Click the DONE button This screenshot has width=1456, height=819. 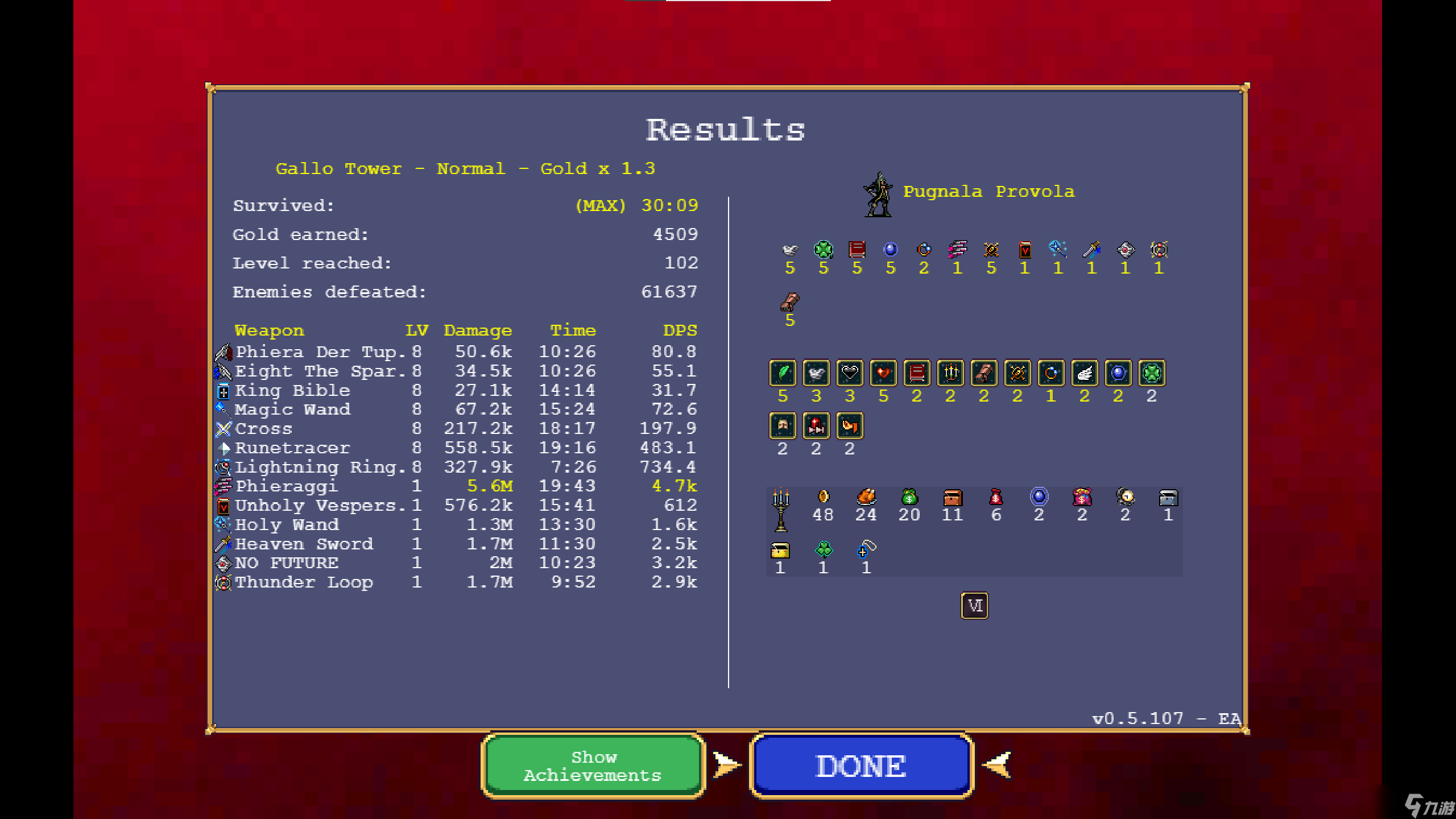(x=861, y=766)
